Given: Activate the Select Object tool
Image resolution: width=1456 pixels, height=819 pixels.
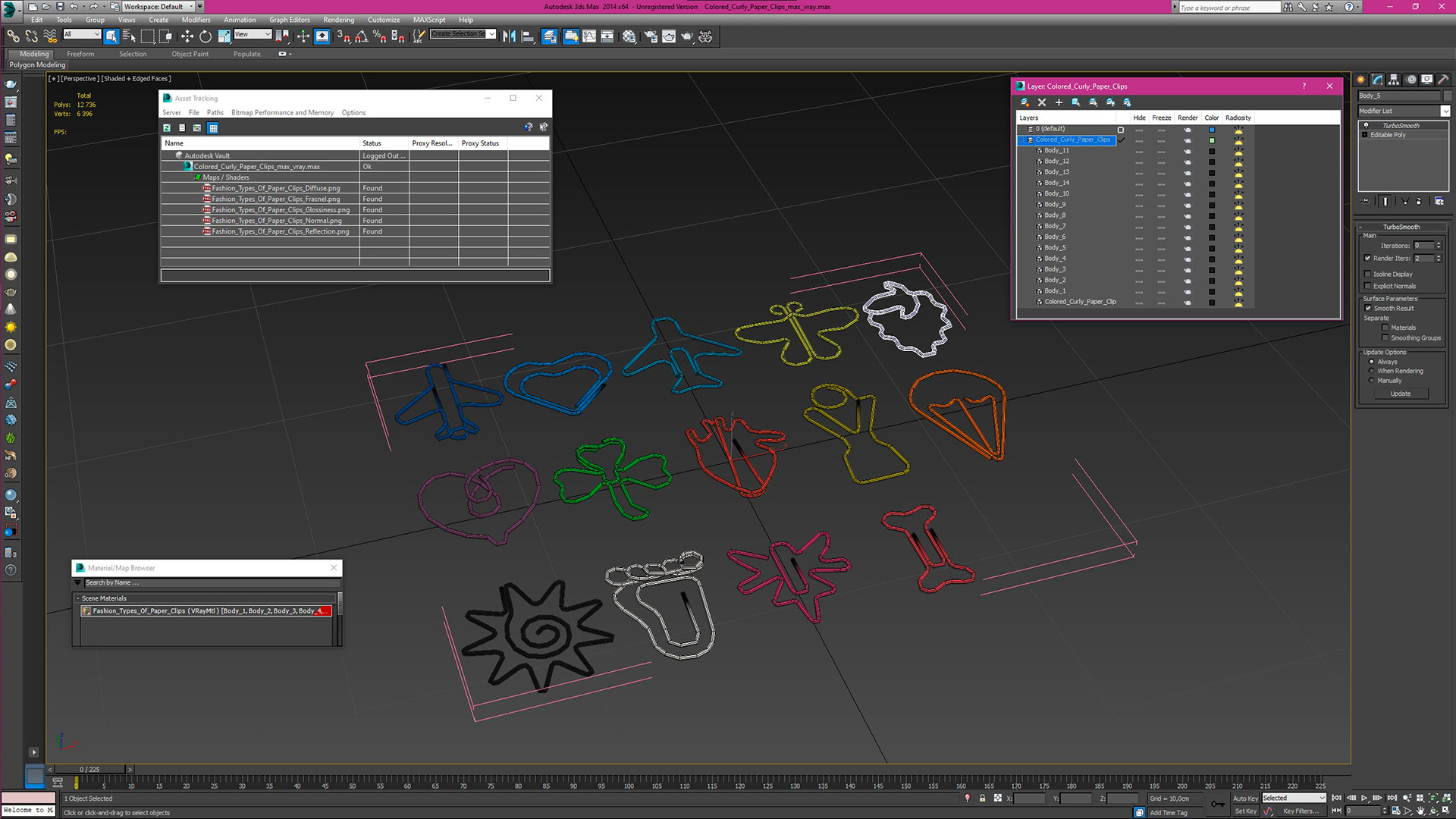Looking at the screenshot, I should [x=111, y=36].
